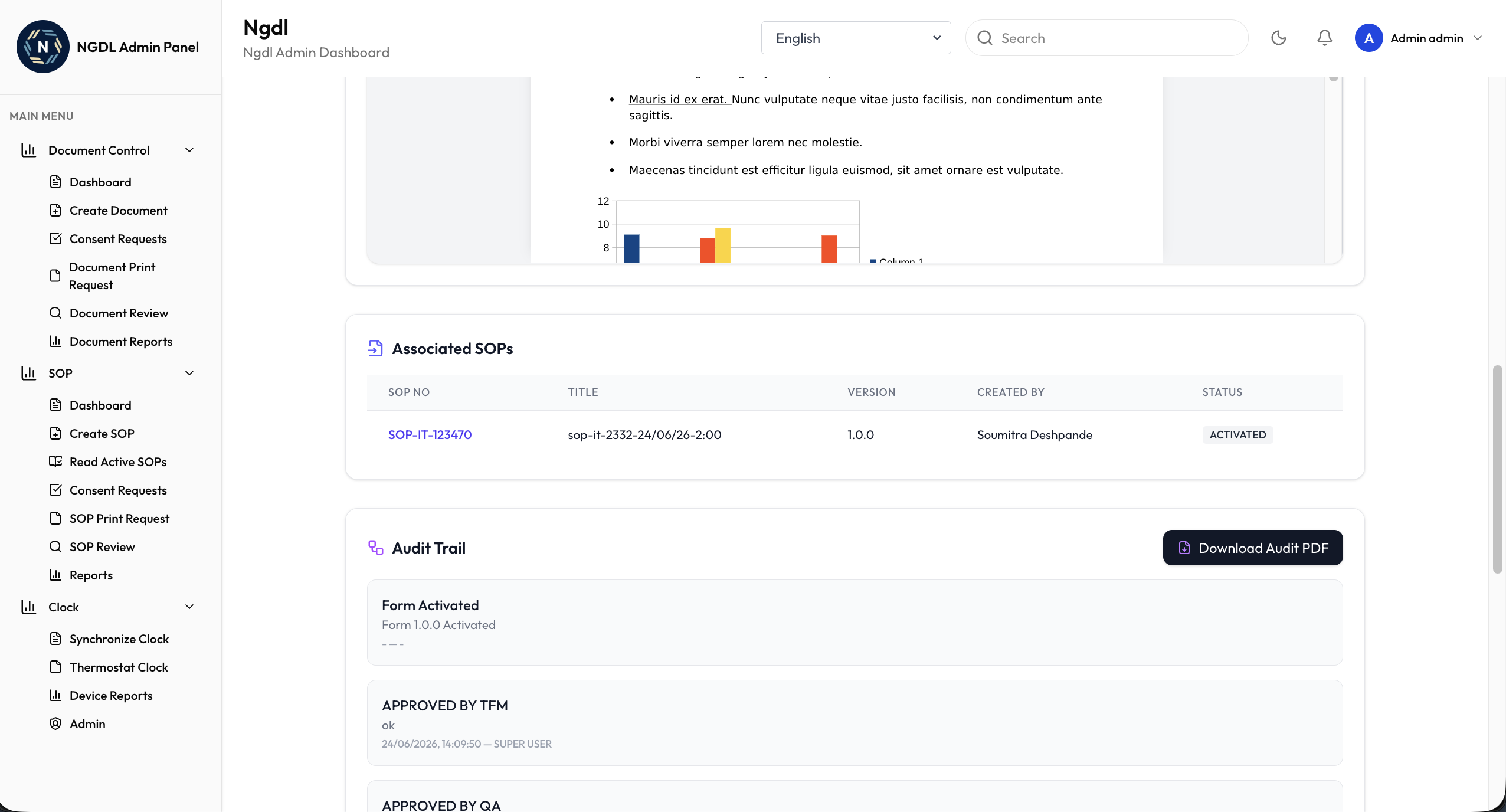Click the VERSION column header
This screenshot has height=812, width=1506.
[x=871, y=392]
